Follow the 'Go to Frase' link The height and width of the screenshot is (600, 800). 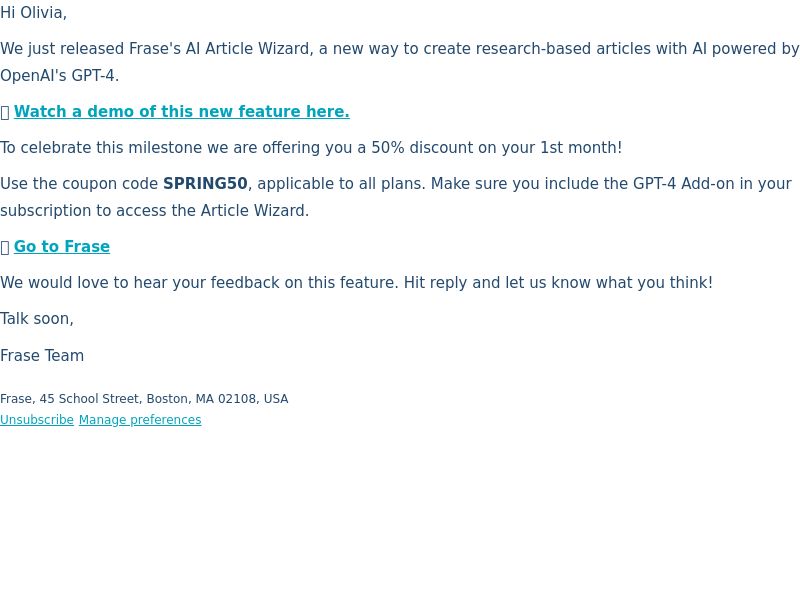[62, 247]
